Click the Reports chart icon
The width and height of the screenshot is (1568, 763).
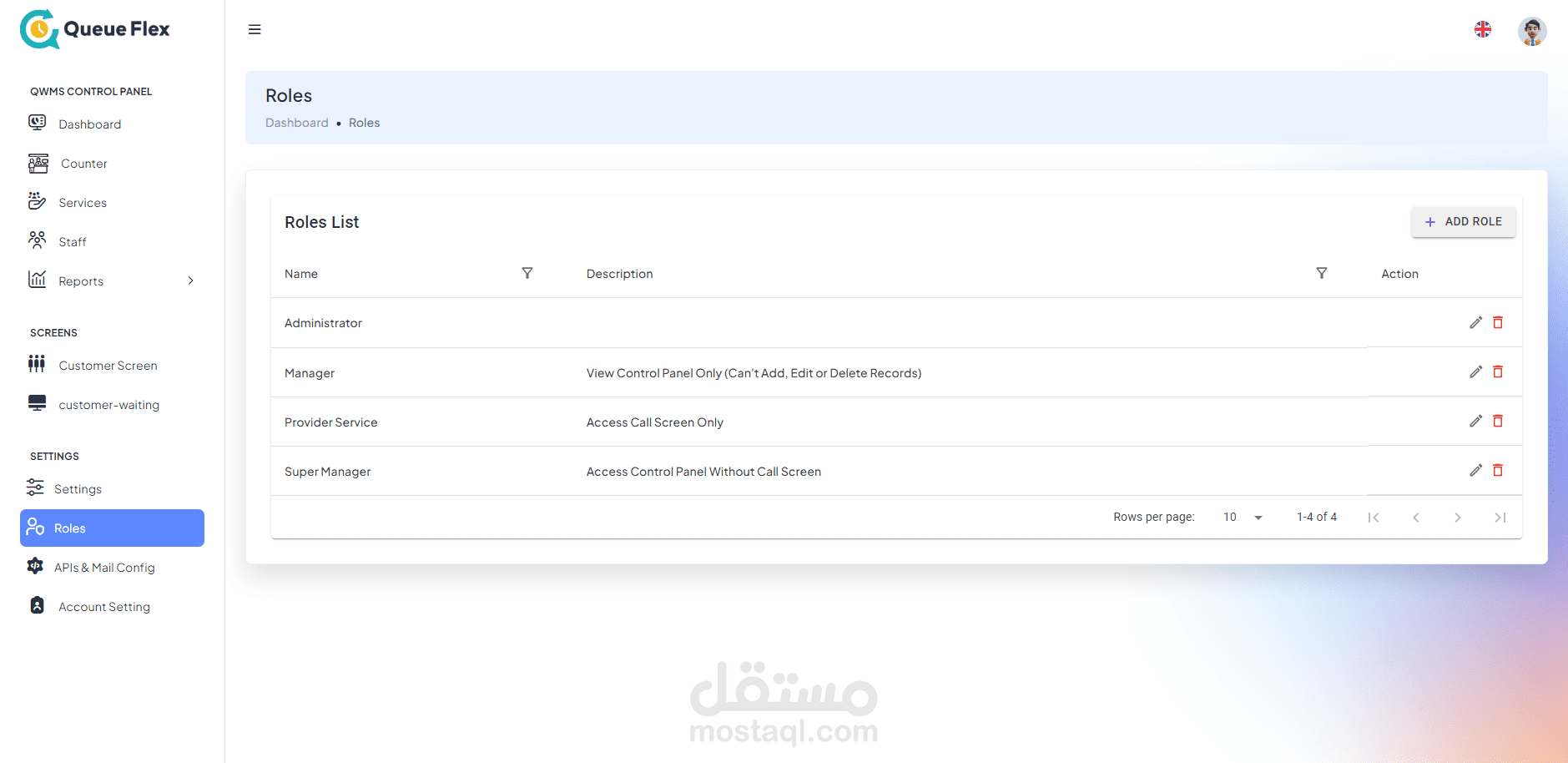click(x=38, y=280)
